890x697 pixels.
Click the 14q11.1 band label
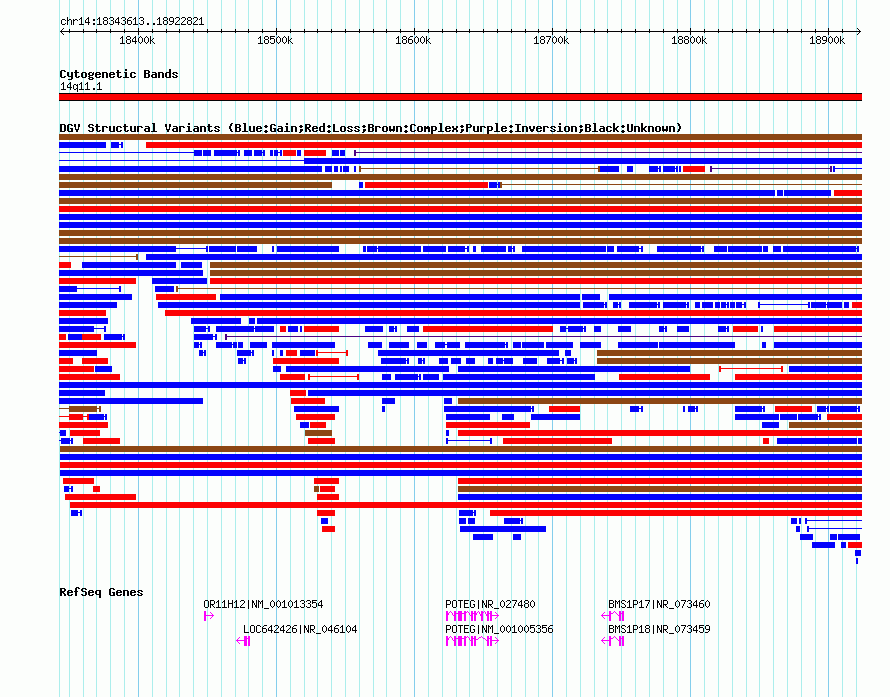[x=81, y=86]
